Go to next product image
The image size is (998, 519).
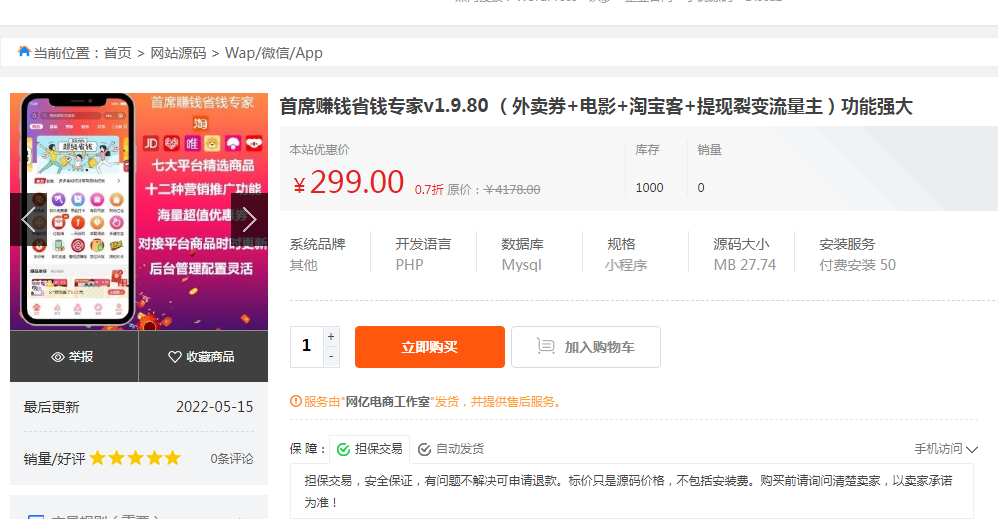[250, 220]
